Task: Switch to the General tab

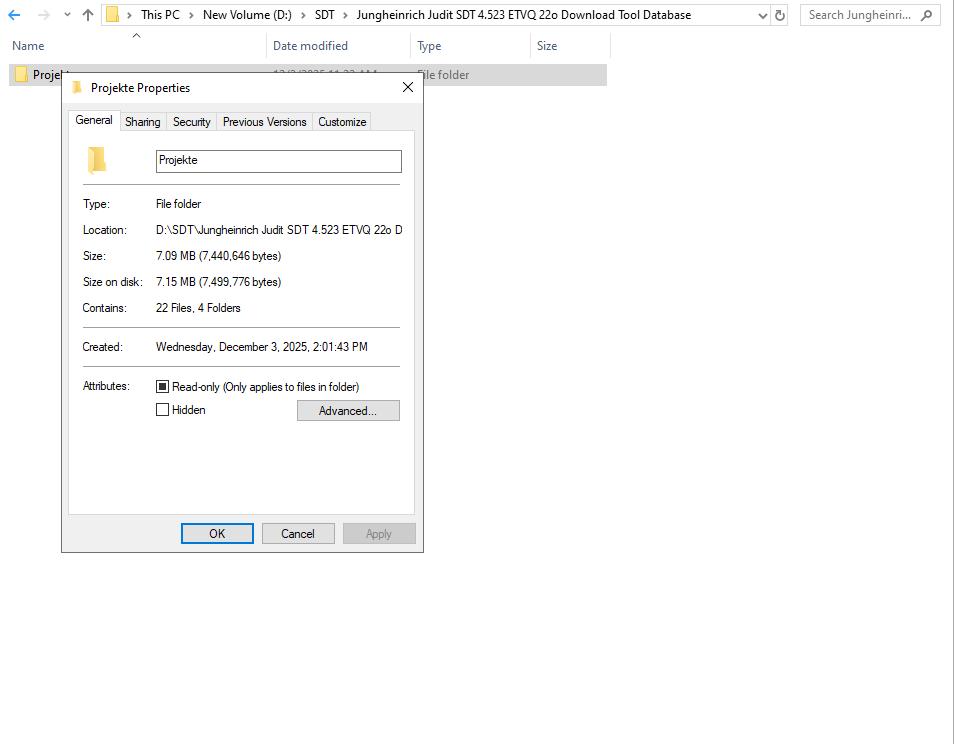Action: click(x=94, y=120)
